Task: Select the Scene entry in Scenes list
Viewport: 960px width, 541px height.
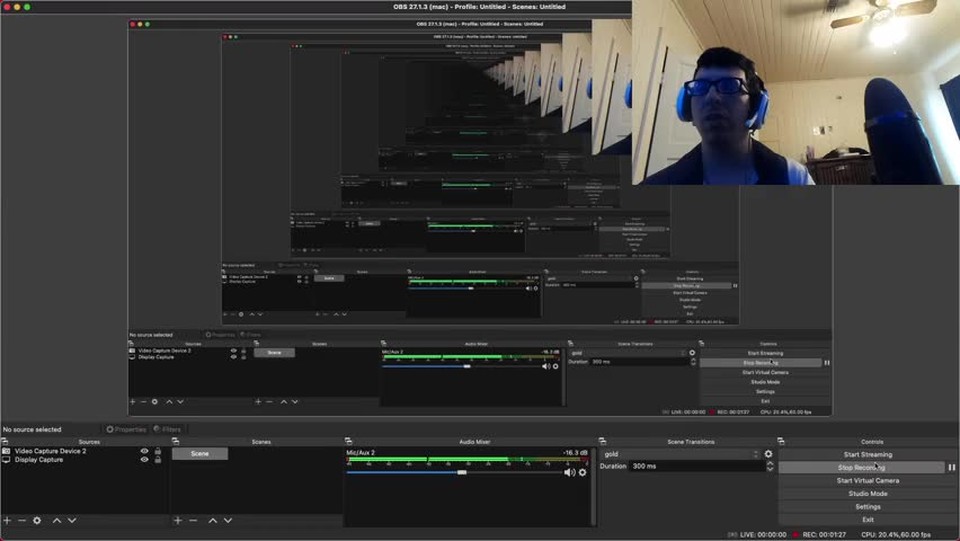Action: coord(200,454)
